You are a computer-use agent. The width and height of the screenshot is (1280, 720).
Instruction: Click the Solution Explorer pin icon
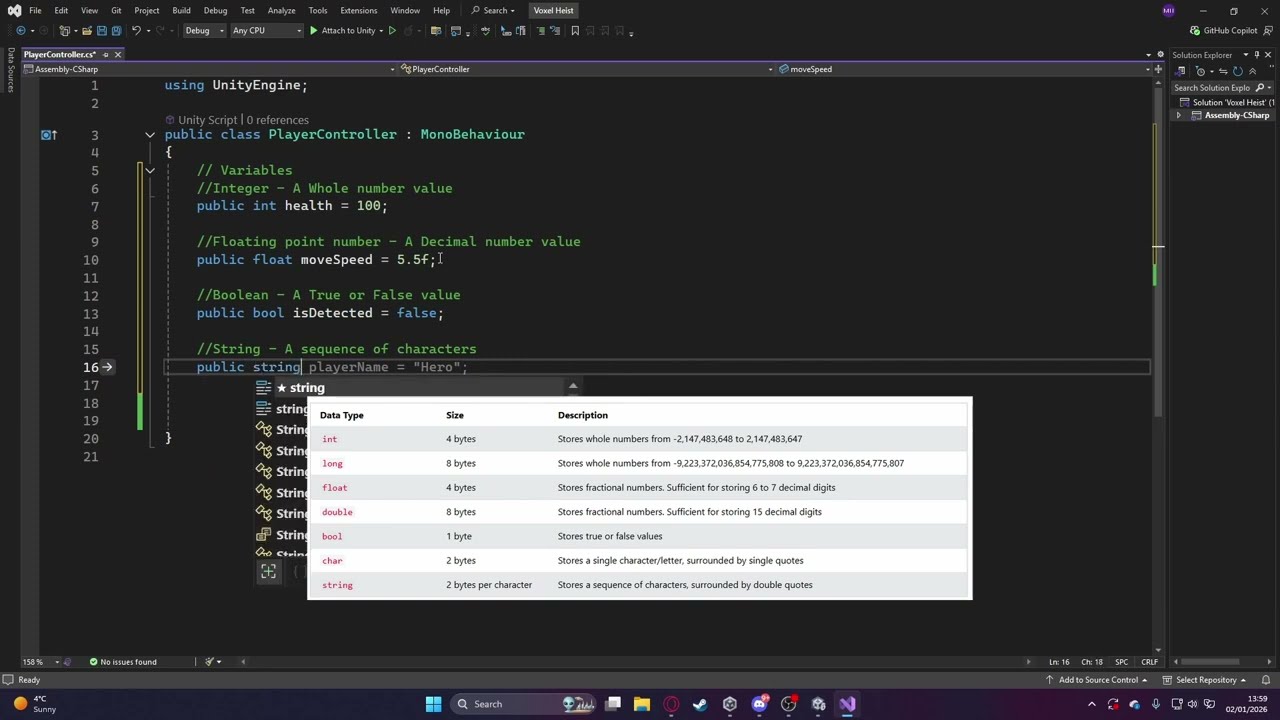pyautogui.click(x=1256, y=55)
